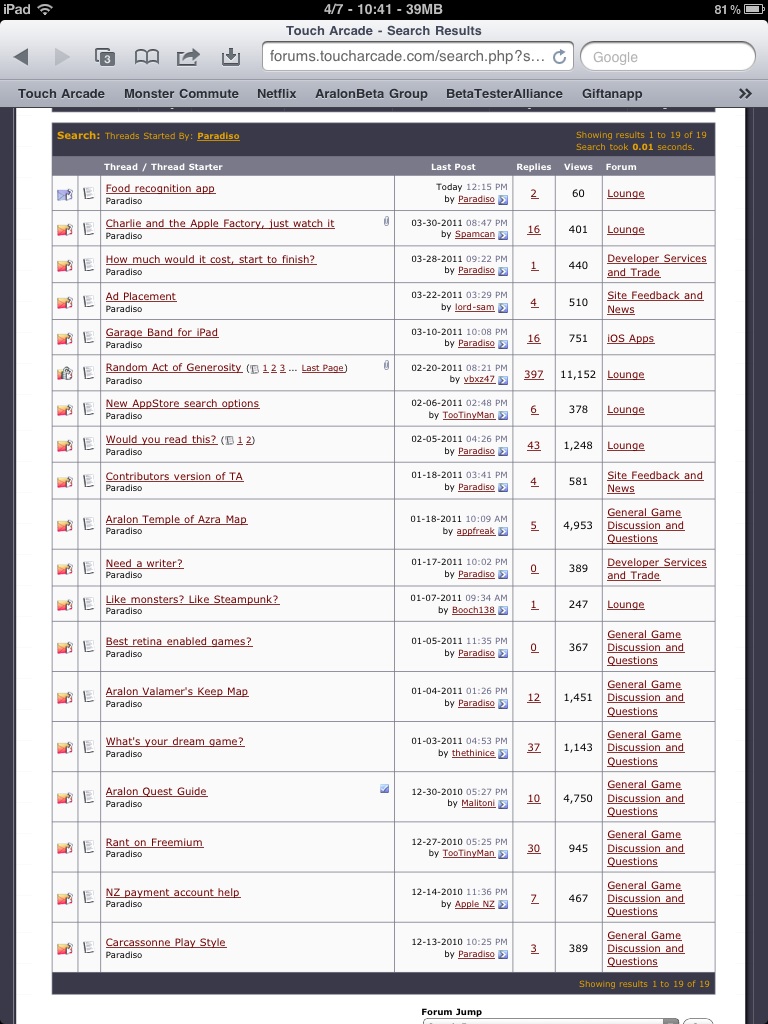
Task: Click attachment paperclip on Random Act of Generosity
Action: 386,365
